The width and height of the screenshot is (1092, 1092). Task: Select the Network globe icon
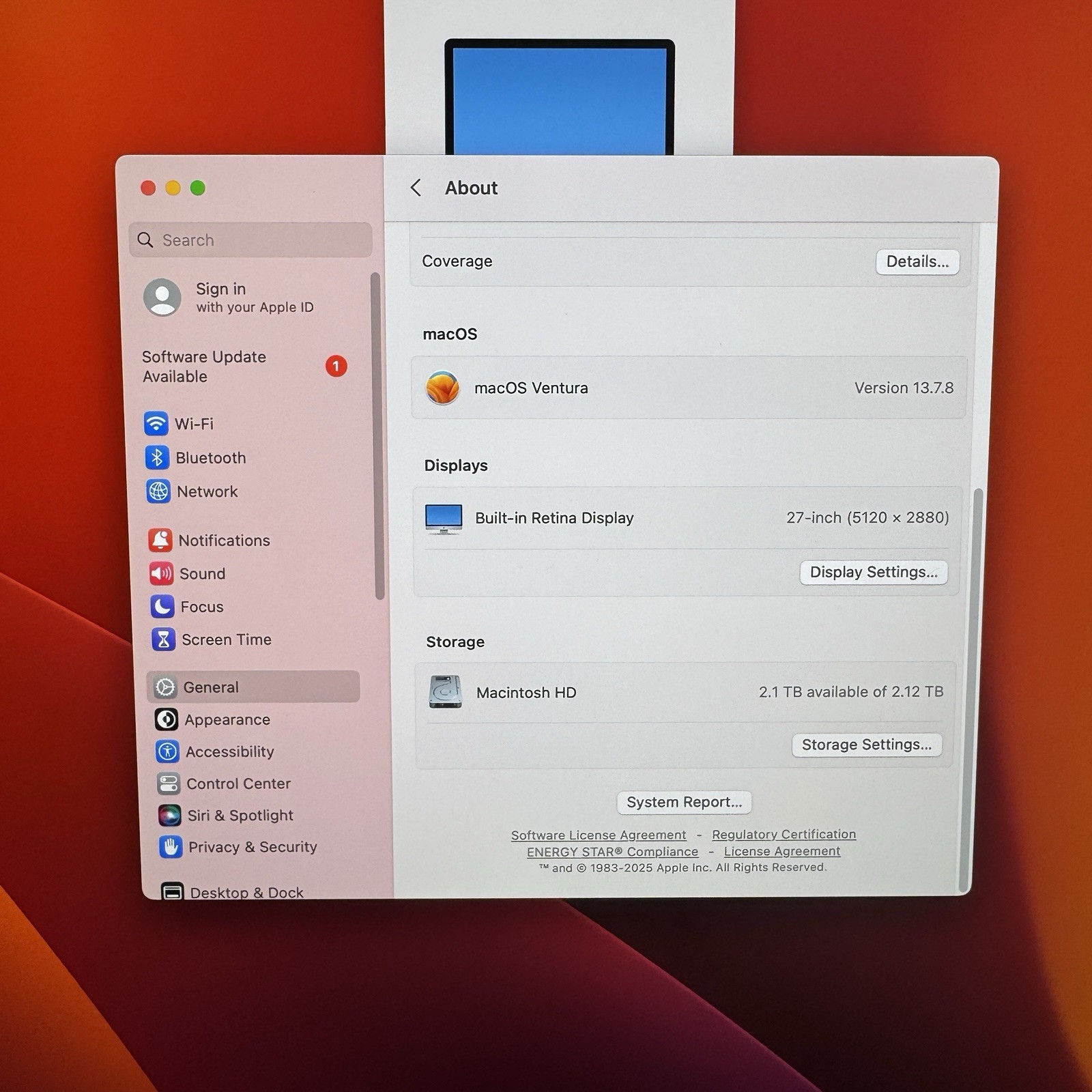(x=158, y=491)
